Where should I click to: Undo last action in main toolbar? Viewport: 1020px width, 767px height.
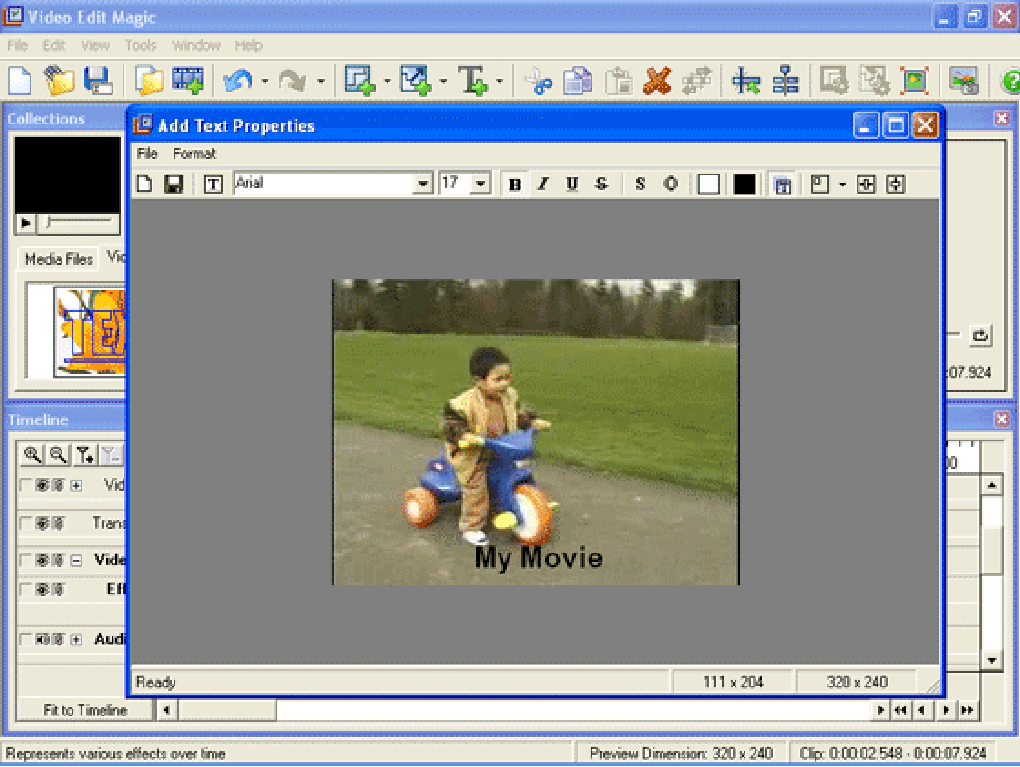[x=237, y=81]
